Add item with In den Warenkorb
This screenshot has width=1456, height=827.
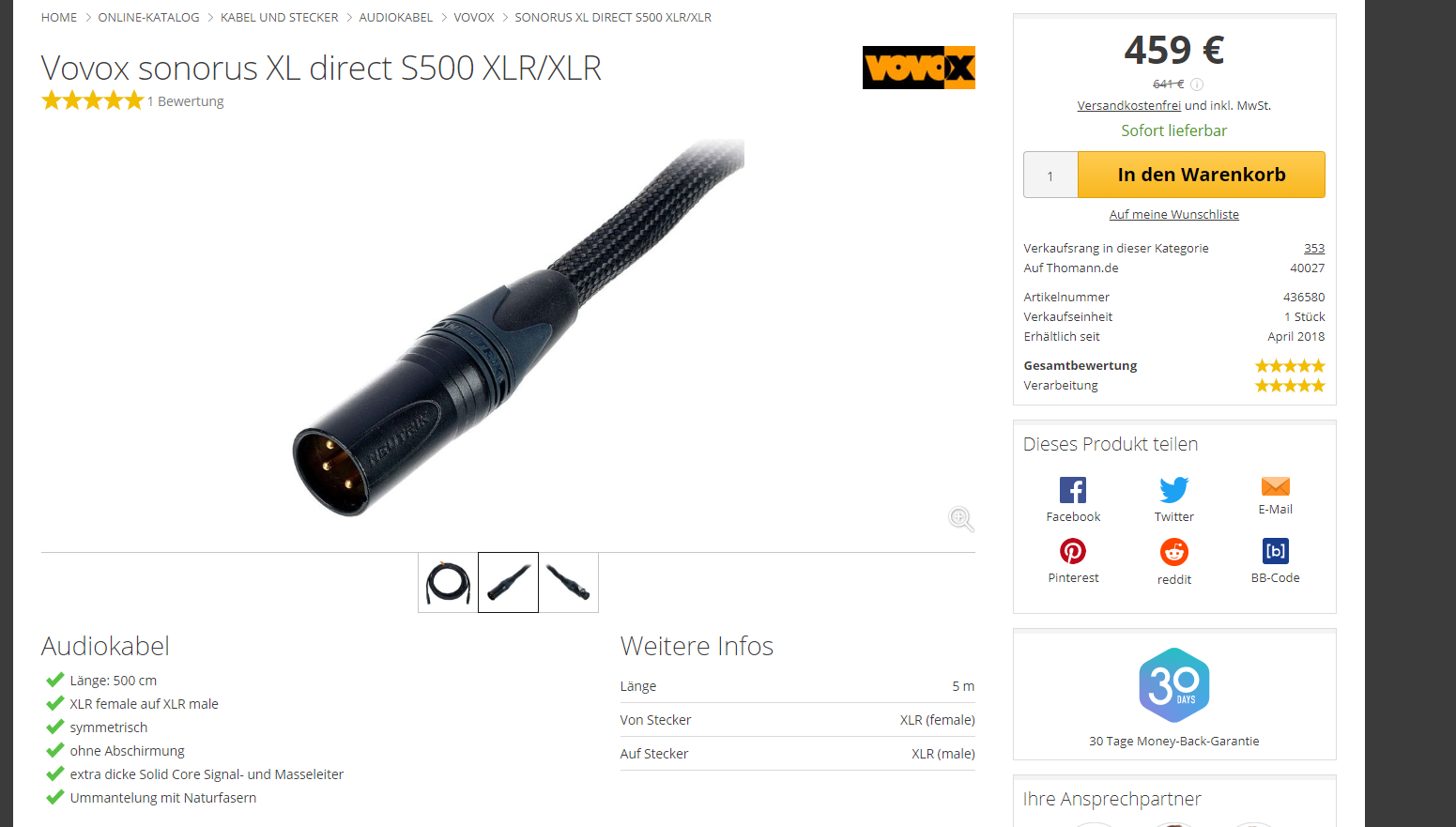coord(1201,175)
